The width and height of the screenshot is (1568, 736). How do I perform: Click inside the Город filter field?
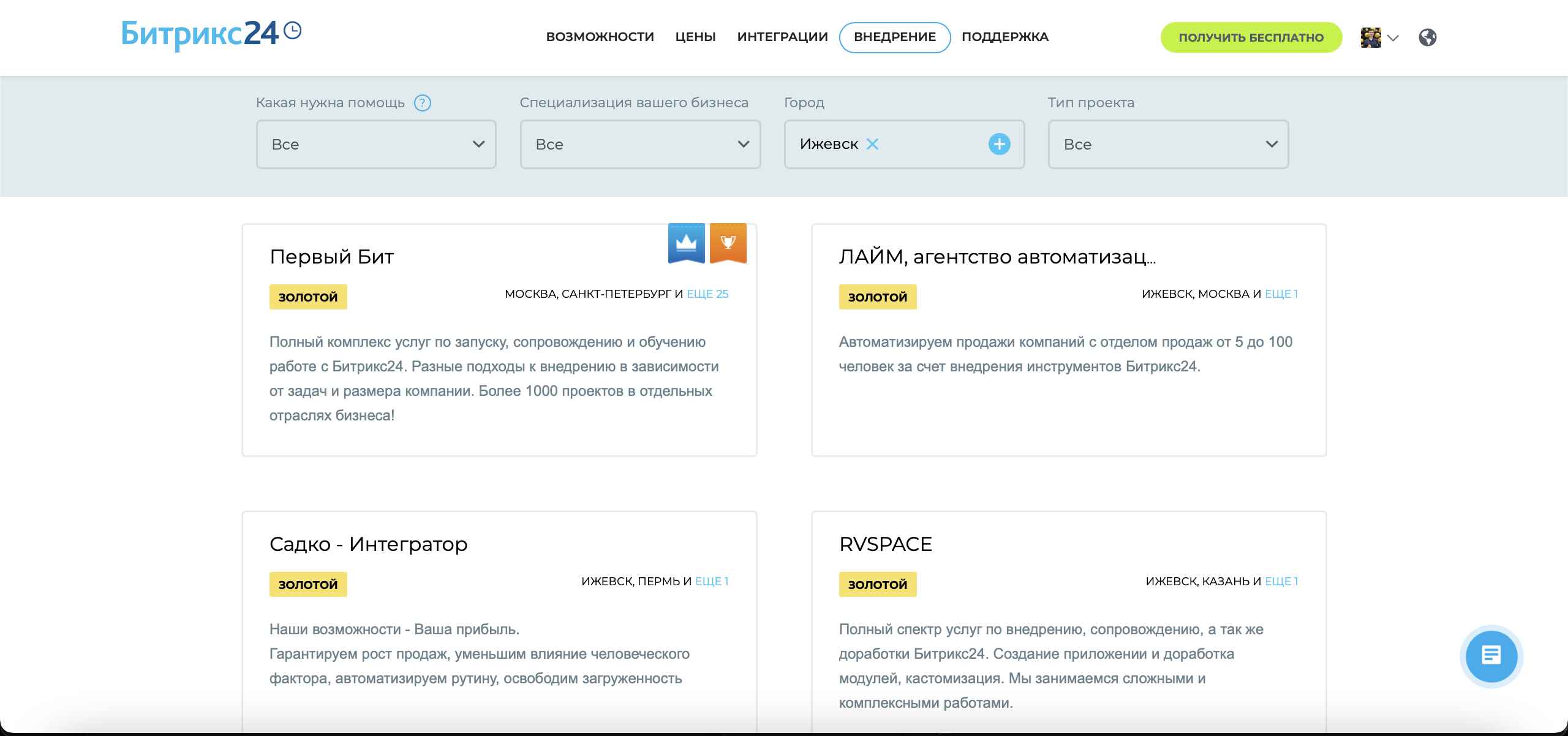pos(904,144)
